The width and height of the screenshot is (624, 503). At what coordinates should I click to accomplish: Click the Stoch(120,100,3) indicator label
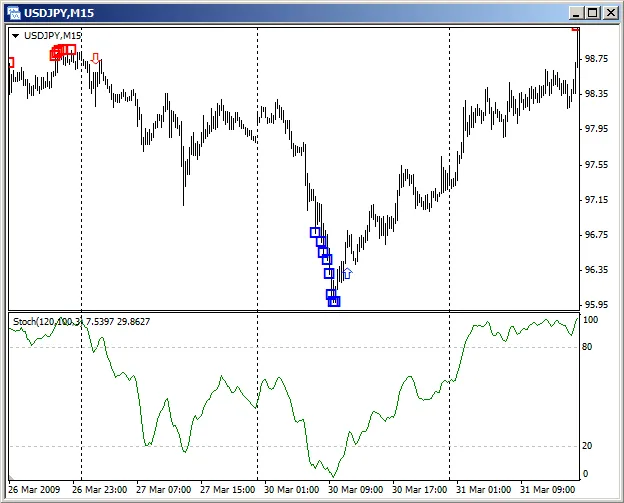pyautogui.click(x=80, y=321)
